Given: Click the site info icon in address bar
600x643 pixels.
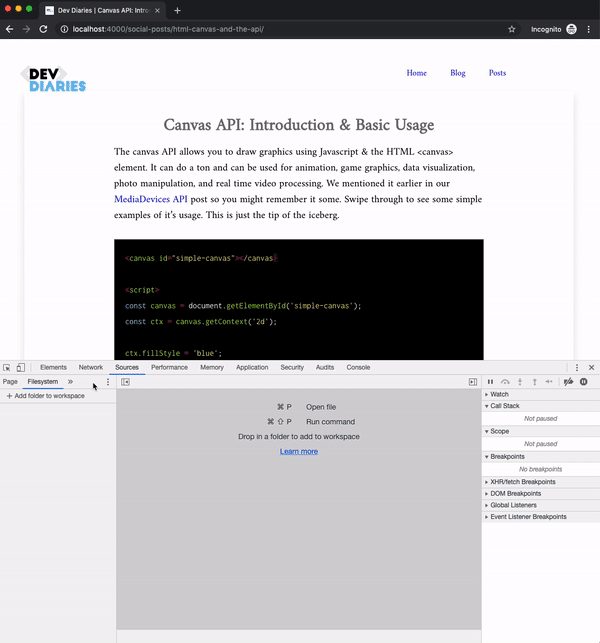Looking at the screenshot, I should click(x=64, y=29).
